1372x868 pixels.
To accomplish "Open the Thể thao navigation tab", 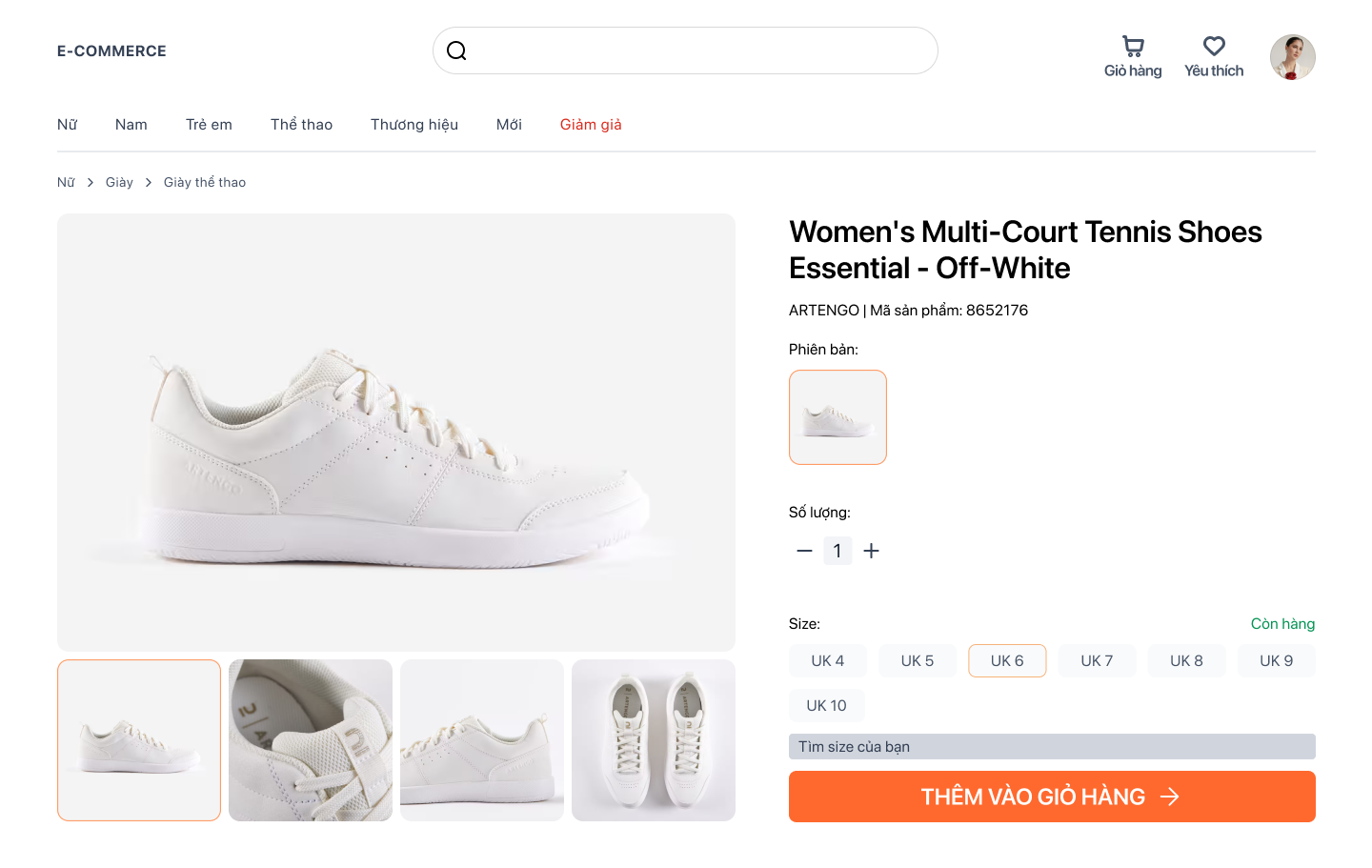I will pyautogui.click(x=301, y=124).
